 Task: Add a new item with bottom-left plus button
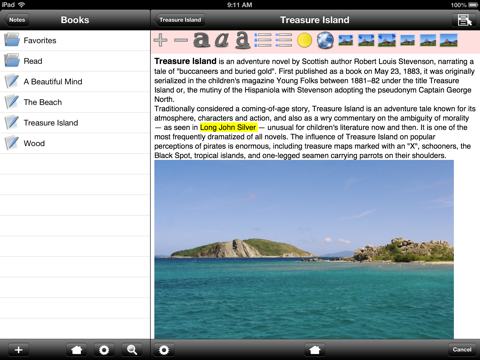click(x=19, y=350)
